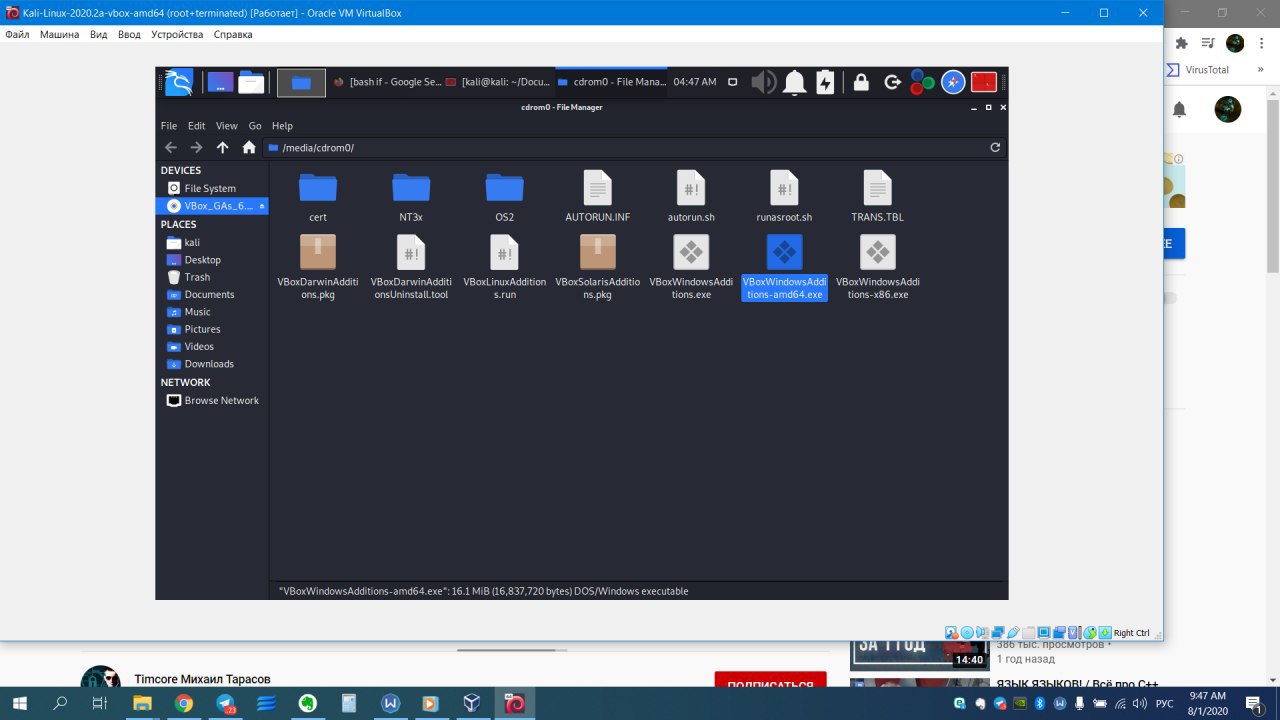Go to parent folder with up arrow
1280x720 pixels.
tap(222, 147)
